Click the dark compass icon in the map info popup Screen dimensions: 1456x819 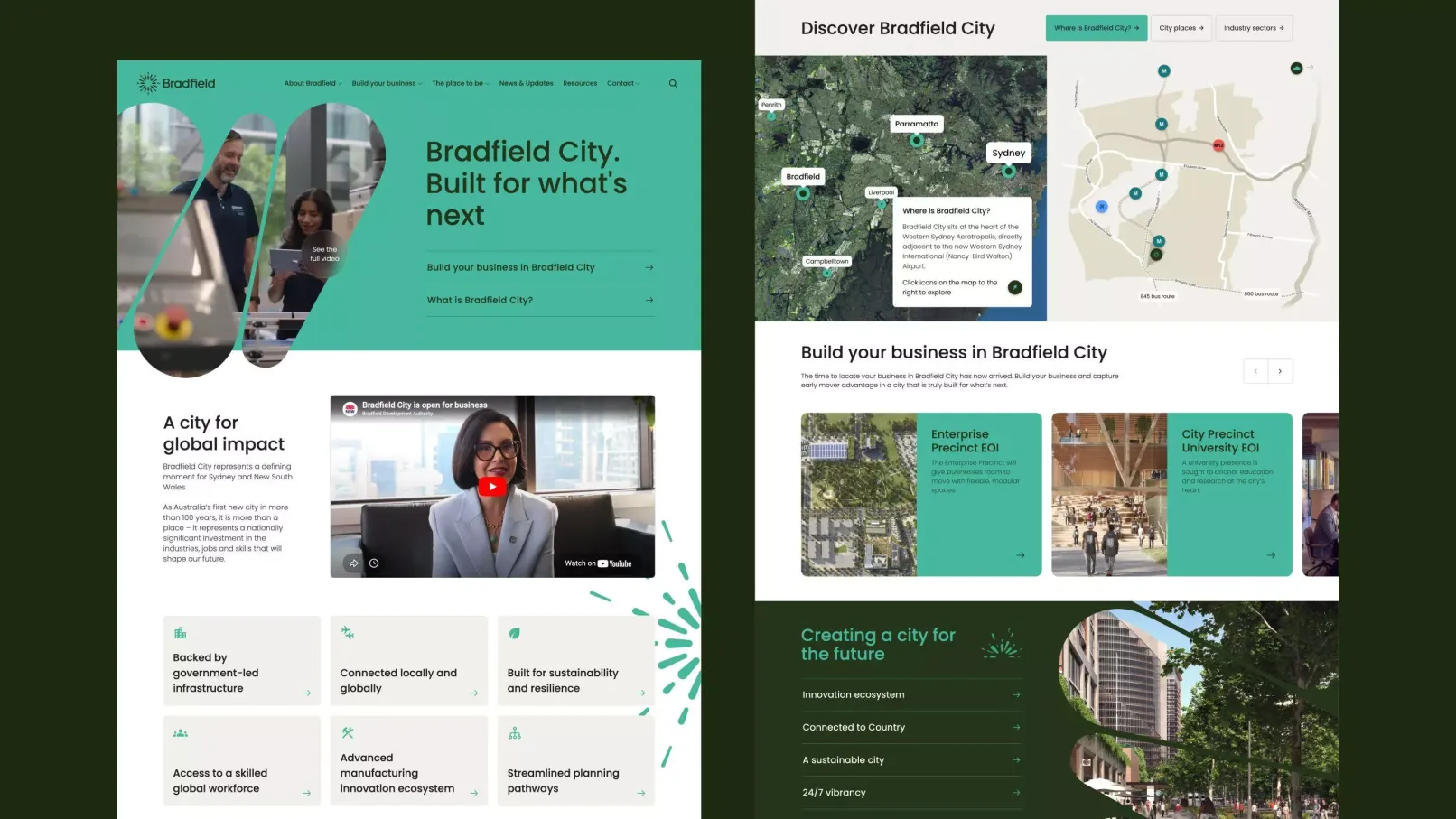click(x=1015, y=287)
